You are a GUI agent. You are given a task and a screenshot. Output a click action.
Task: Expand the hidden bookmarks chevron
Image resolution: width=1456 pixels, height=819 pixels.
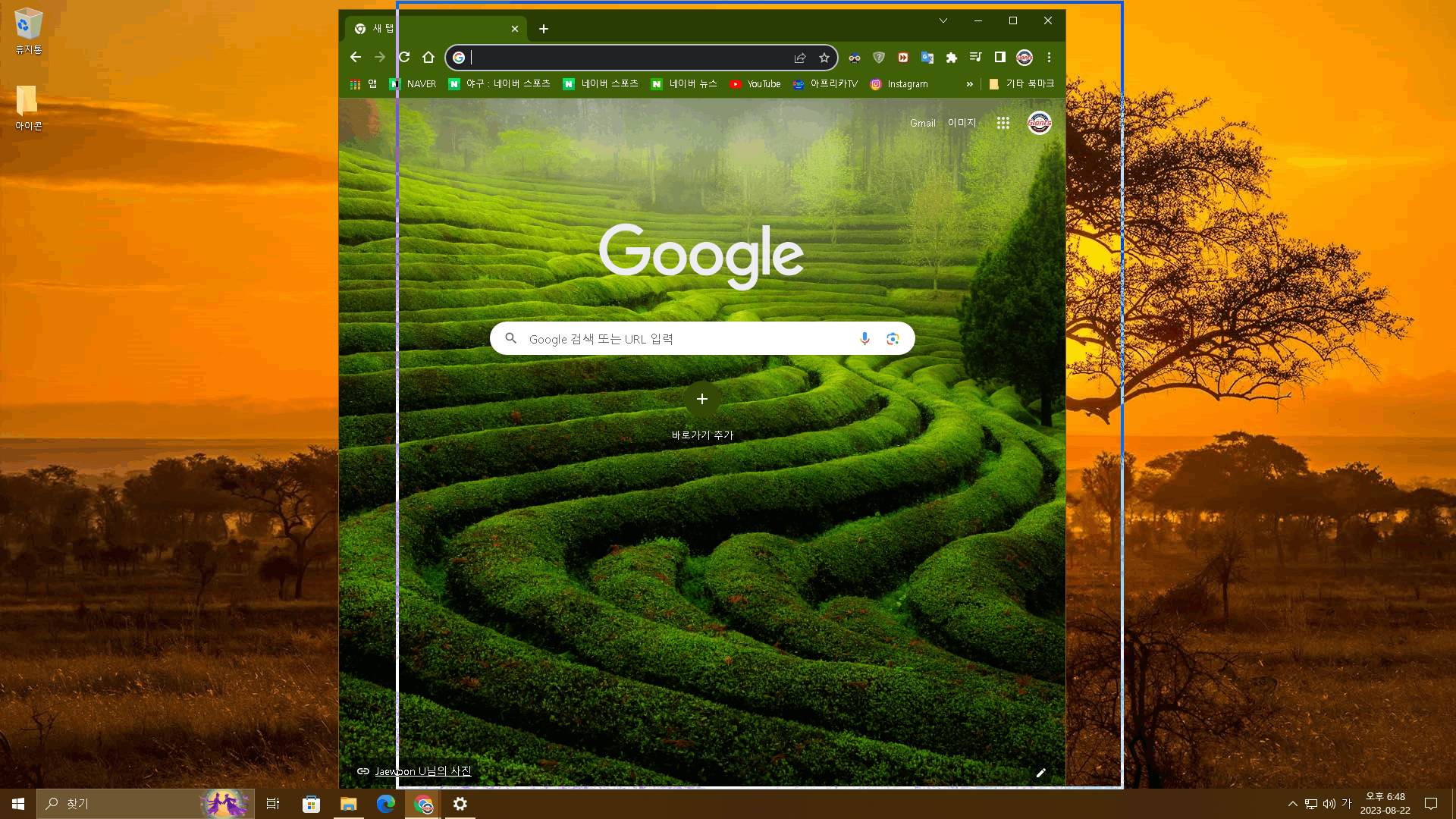(x=969, y=84)
